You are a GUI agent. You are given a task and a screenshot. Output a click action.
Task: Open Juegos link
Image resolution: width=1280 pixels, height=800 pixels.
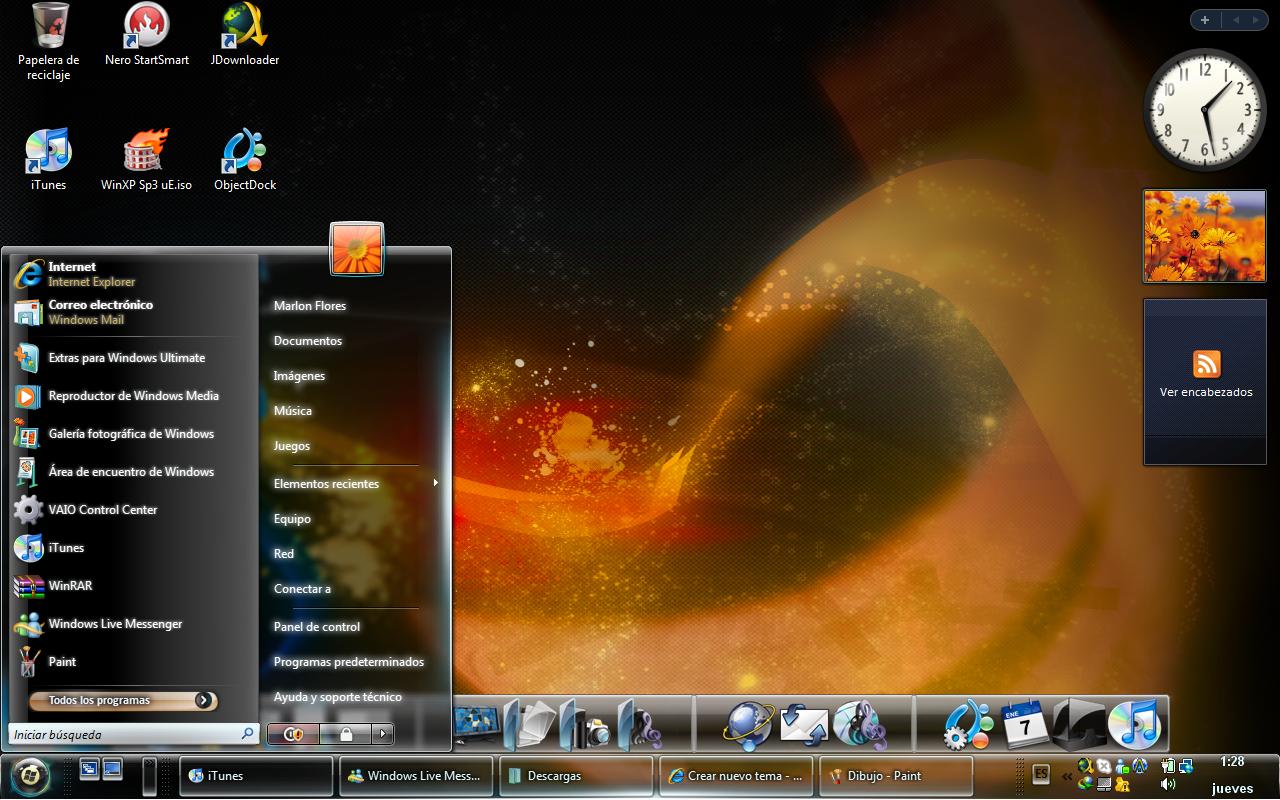coord(292,446)
